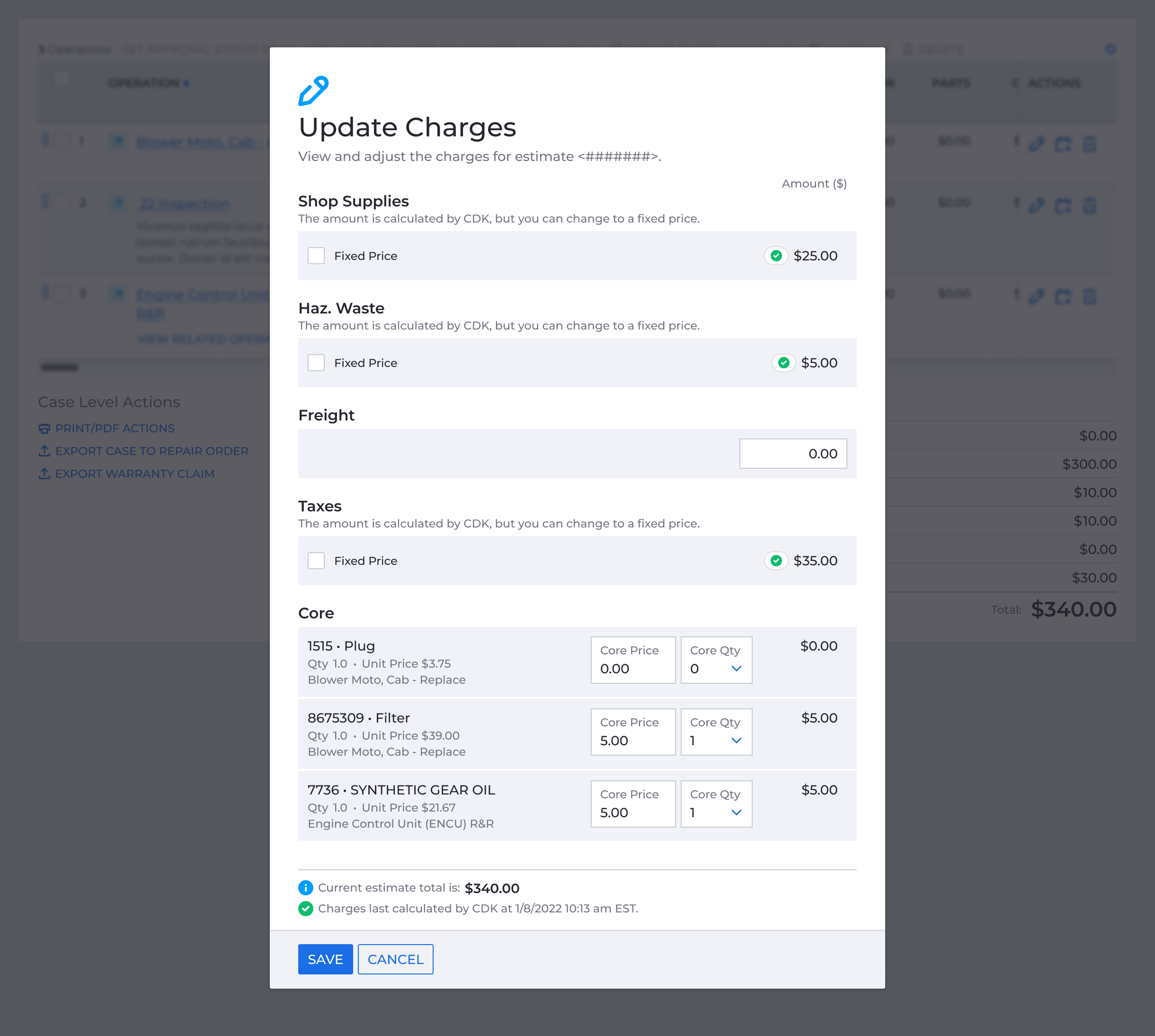The width and height of the screenshot is (1155, 1036).
Task: Open the 22 Inspection operation link
Action: click(x=184, y=204)
